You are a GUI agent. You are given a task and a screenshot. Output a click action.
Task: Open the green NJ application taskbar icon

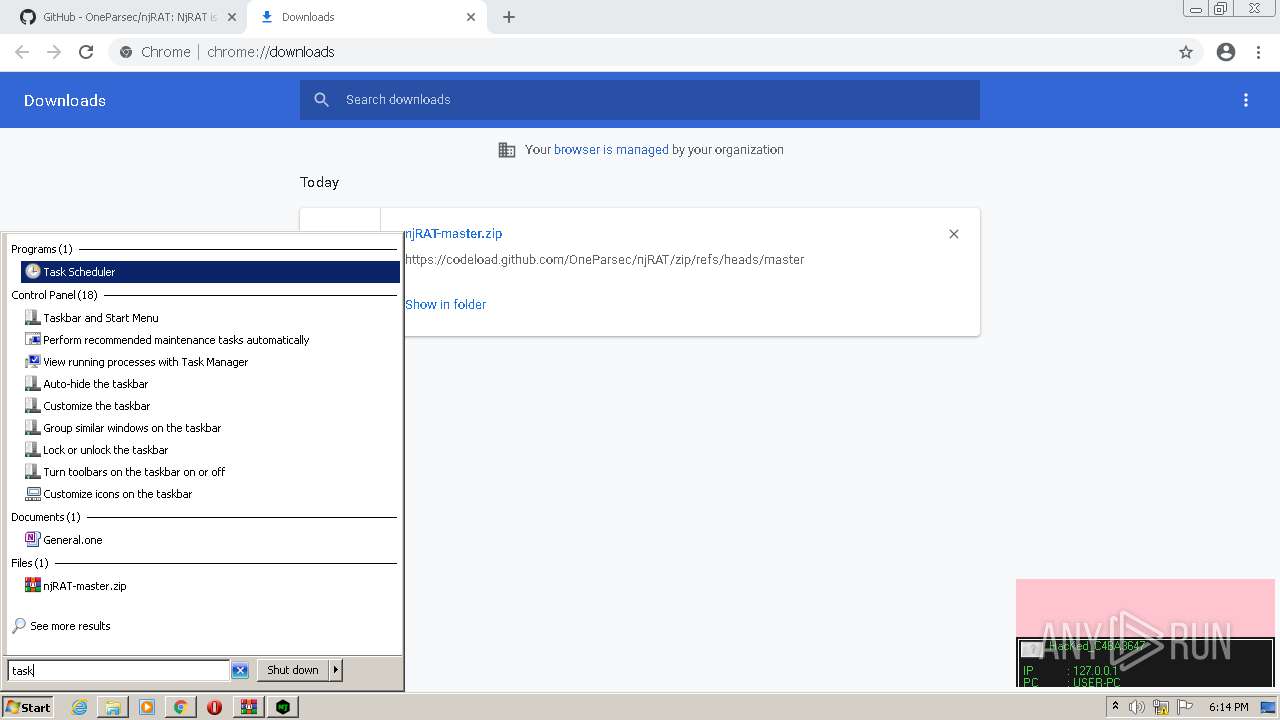[283, 707]
